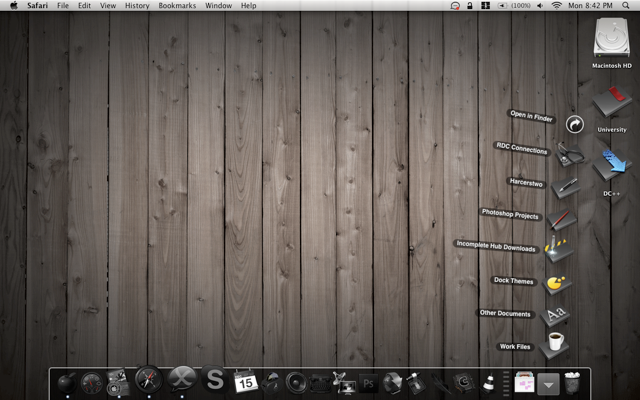Open the Apple menu

(13, 6)
